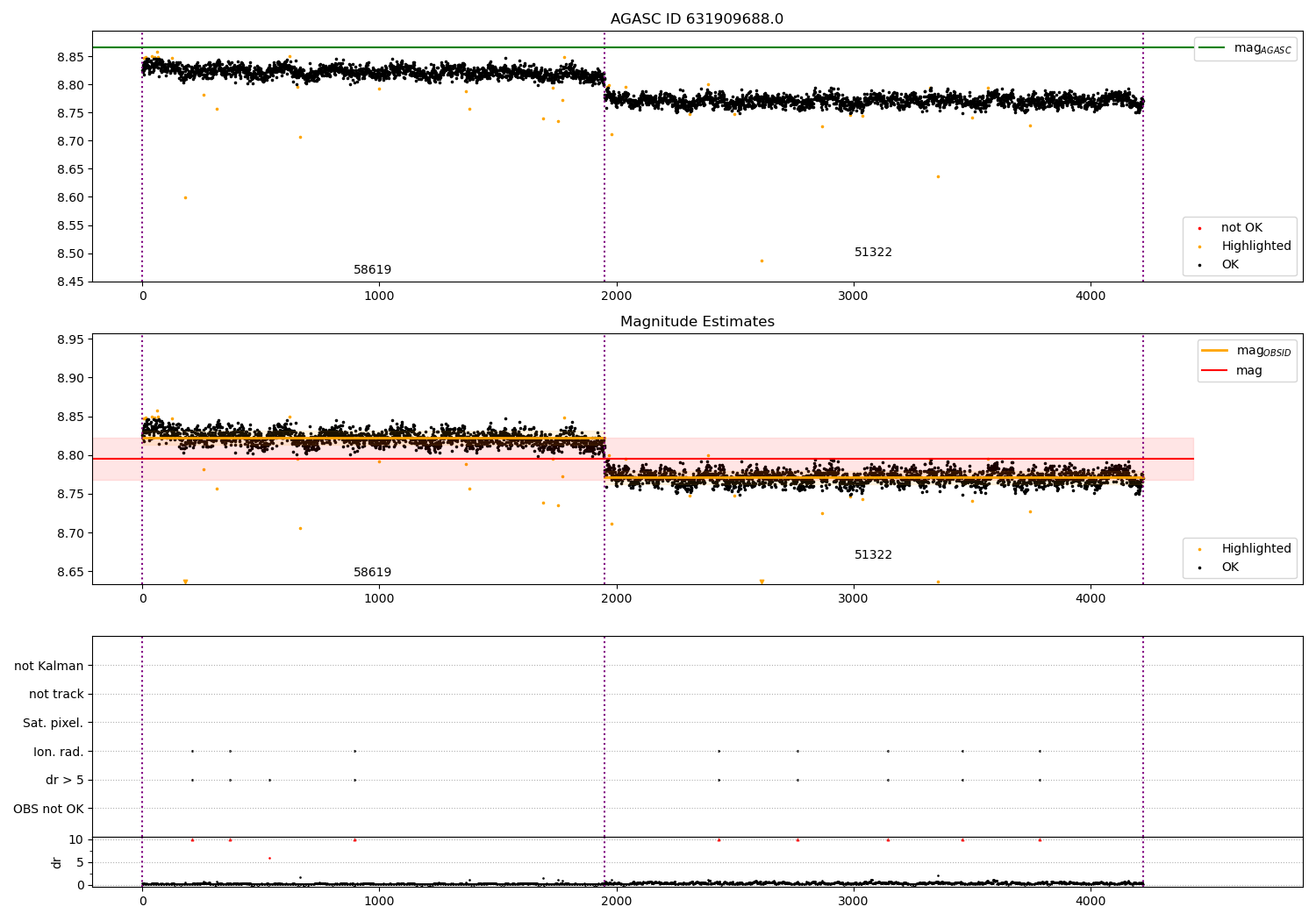Click the "8.85" tick in Magnitude Estimates
Image resolution: width=1316 pixels, height=921 pixels.
(x=70, y=418)
